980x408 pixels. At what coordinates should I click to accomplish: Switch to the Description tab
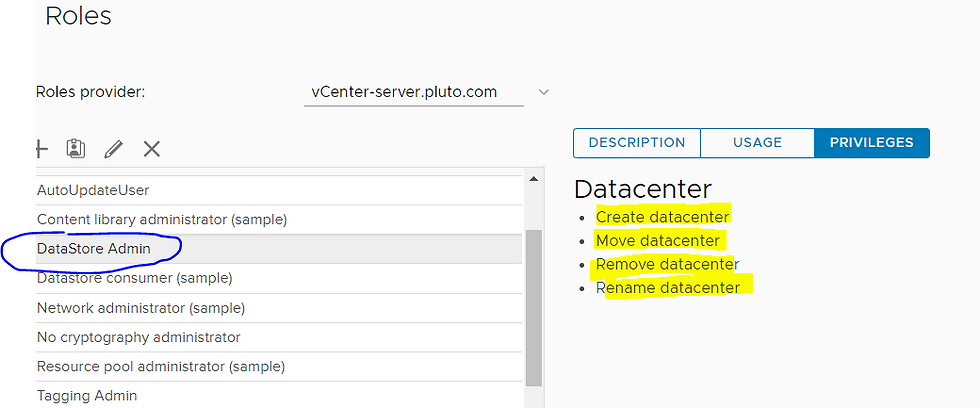point(636,143)
